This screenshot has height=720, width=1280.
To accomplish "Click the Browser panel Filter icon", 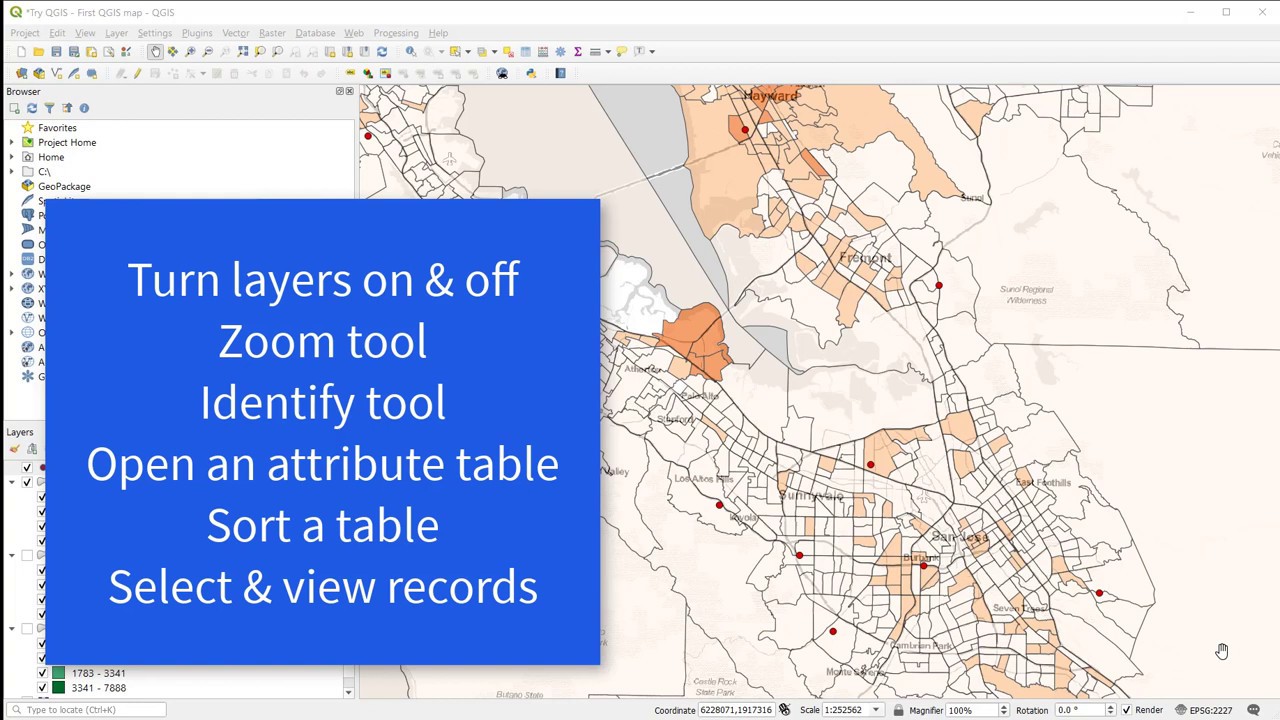I will (x=49, y=108).
